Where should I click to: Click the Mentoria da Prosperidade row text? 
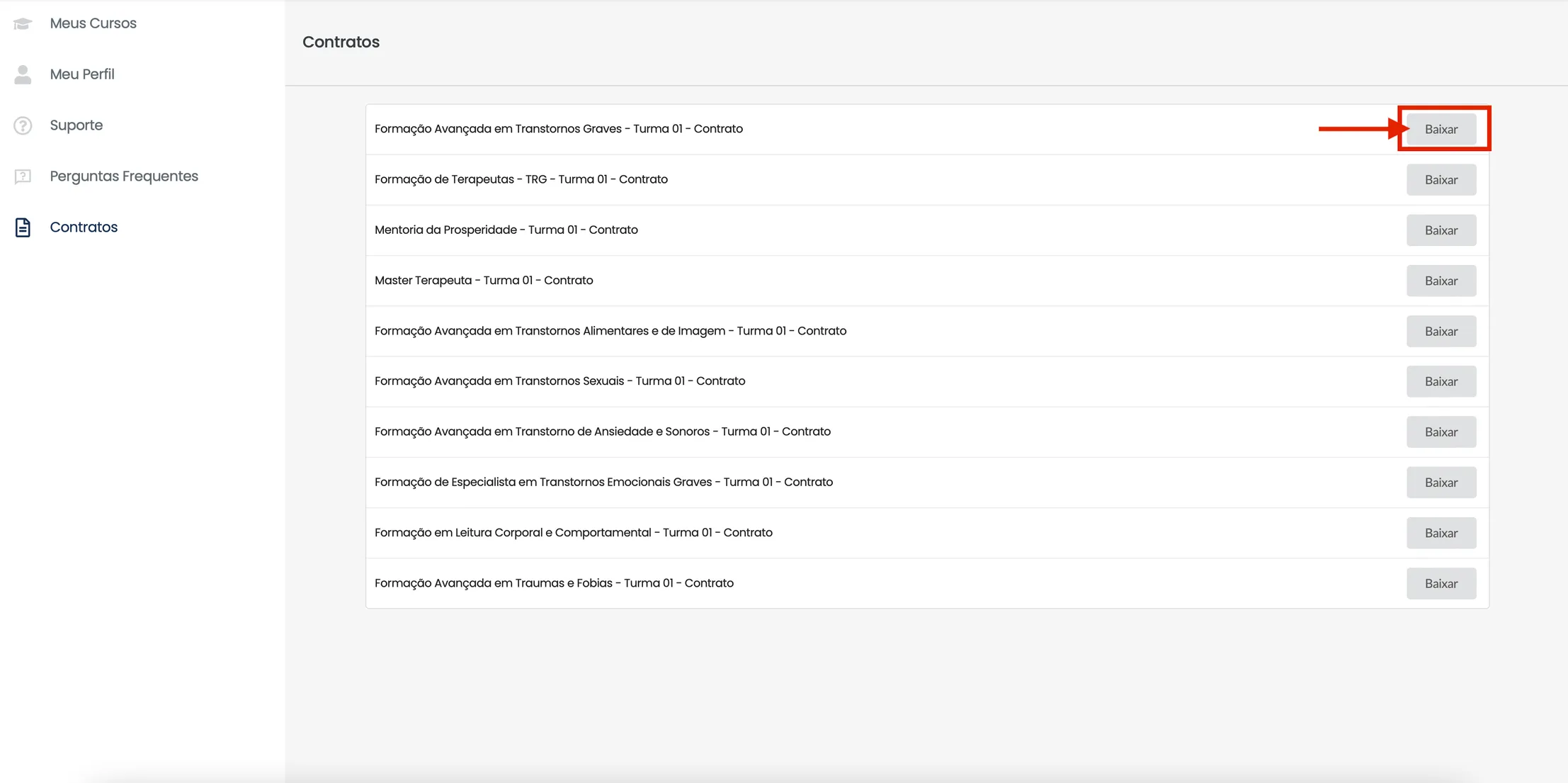point(506,230)
